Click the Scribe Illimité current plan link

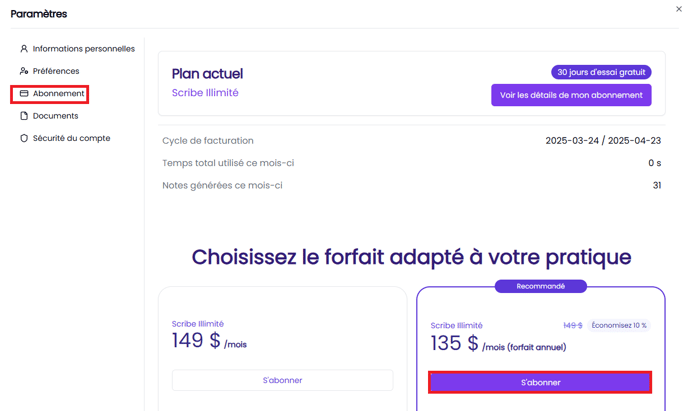pyautogui.click(x=205, y=93)
